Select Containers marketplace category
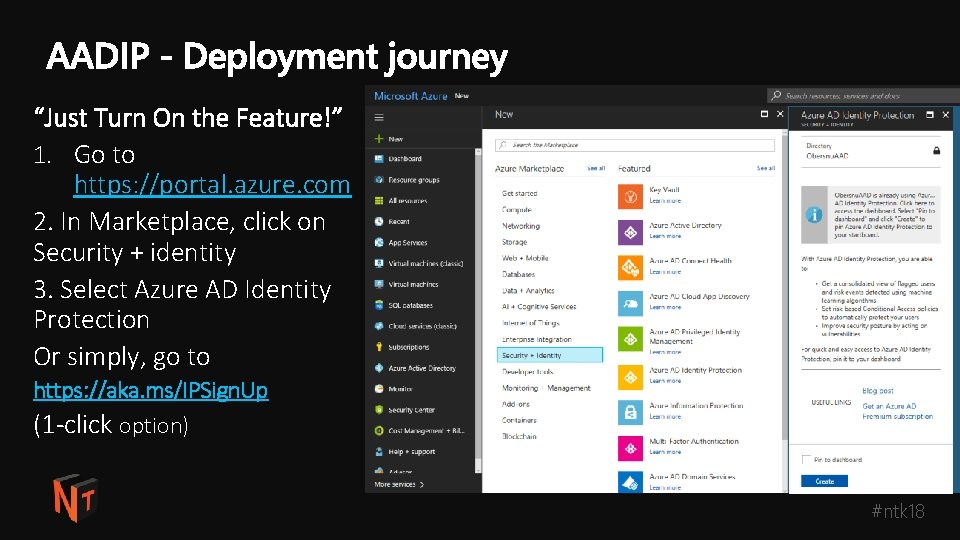The image size is (960, 540). pos(519,420)
